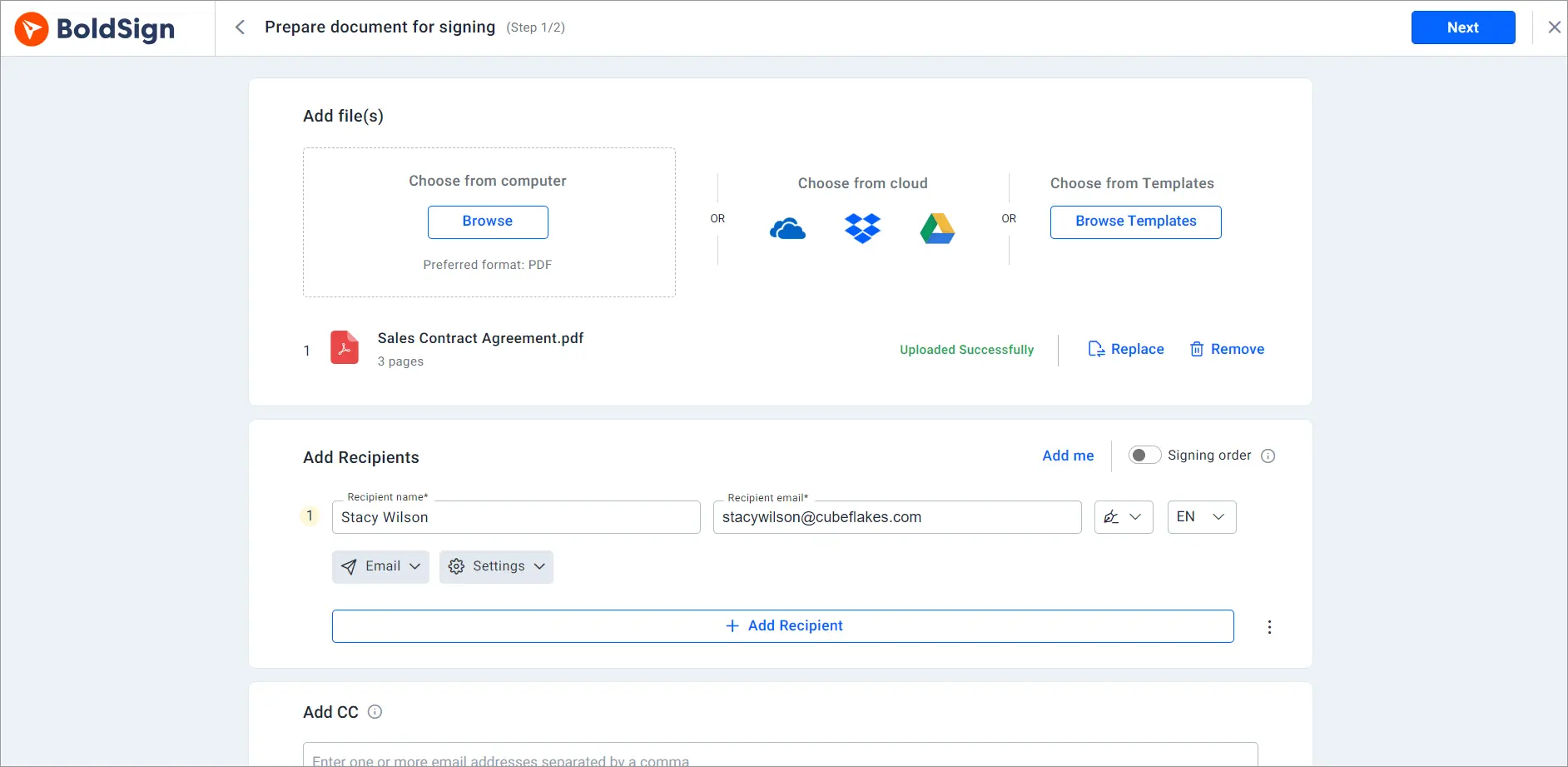Choose file from Google Drive
Screen dimensions: 1568x767
pyautogui.click(x=937, y=228)
